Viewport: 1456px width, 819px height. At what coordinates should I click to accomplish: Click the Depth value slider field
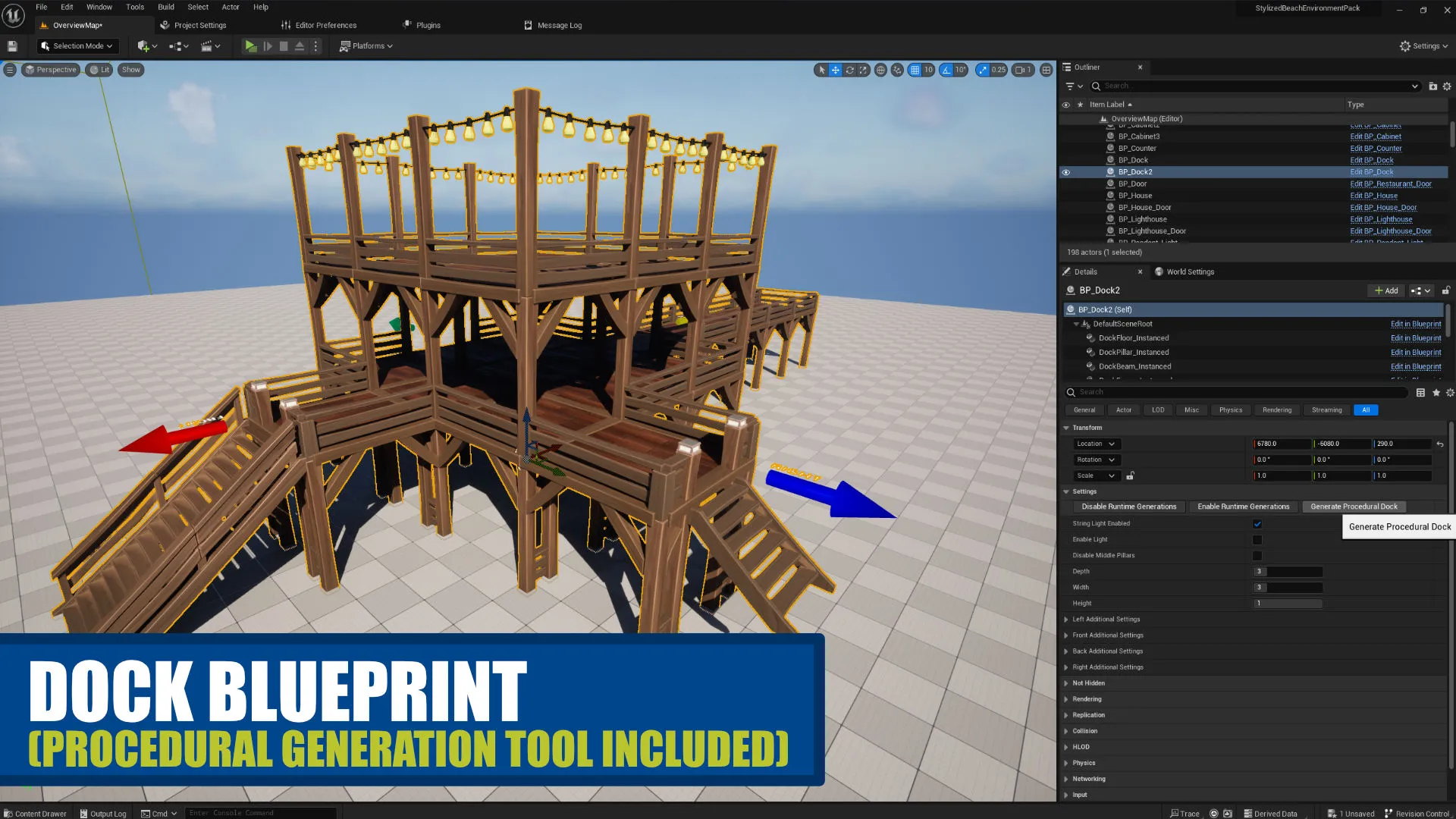[1288, 572]
